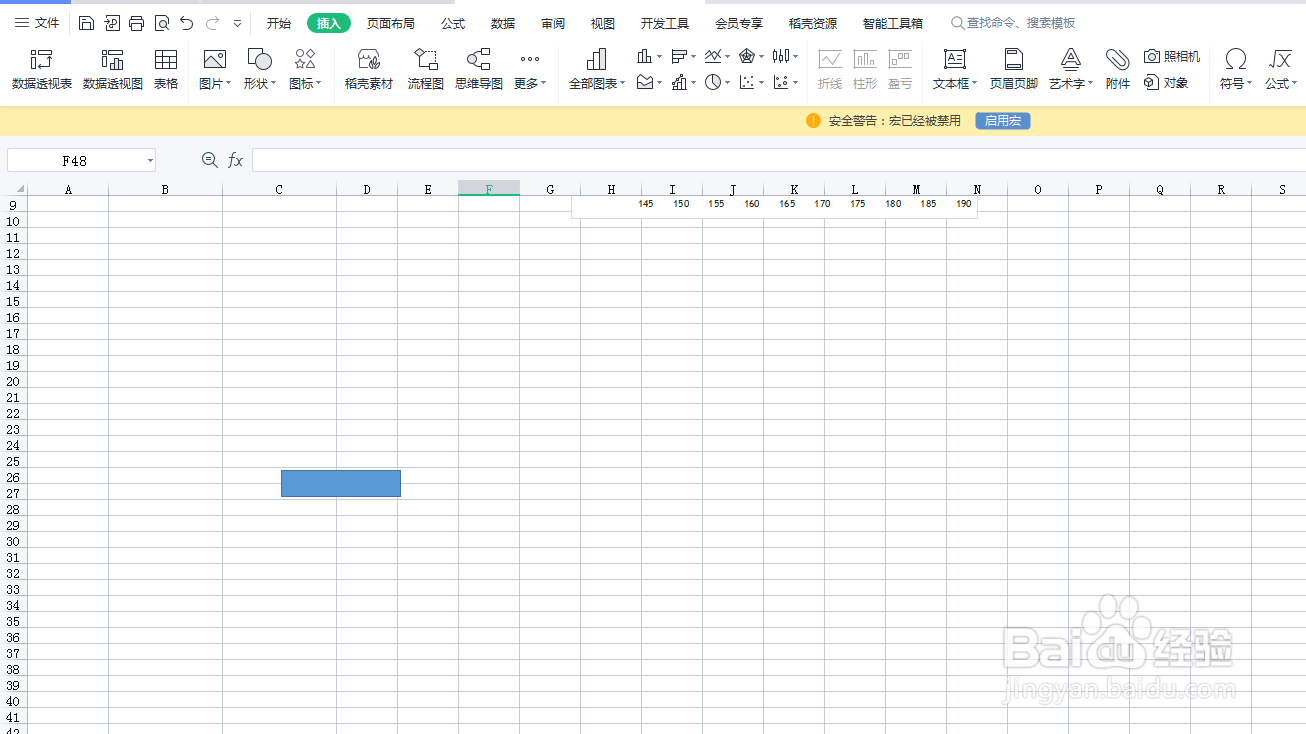Select the blue rectangle shape

341,483
